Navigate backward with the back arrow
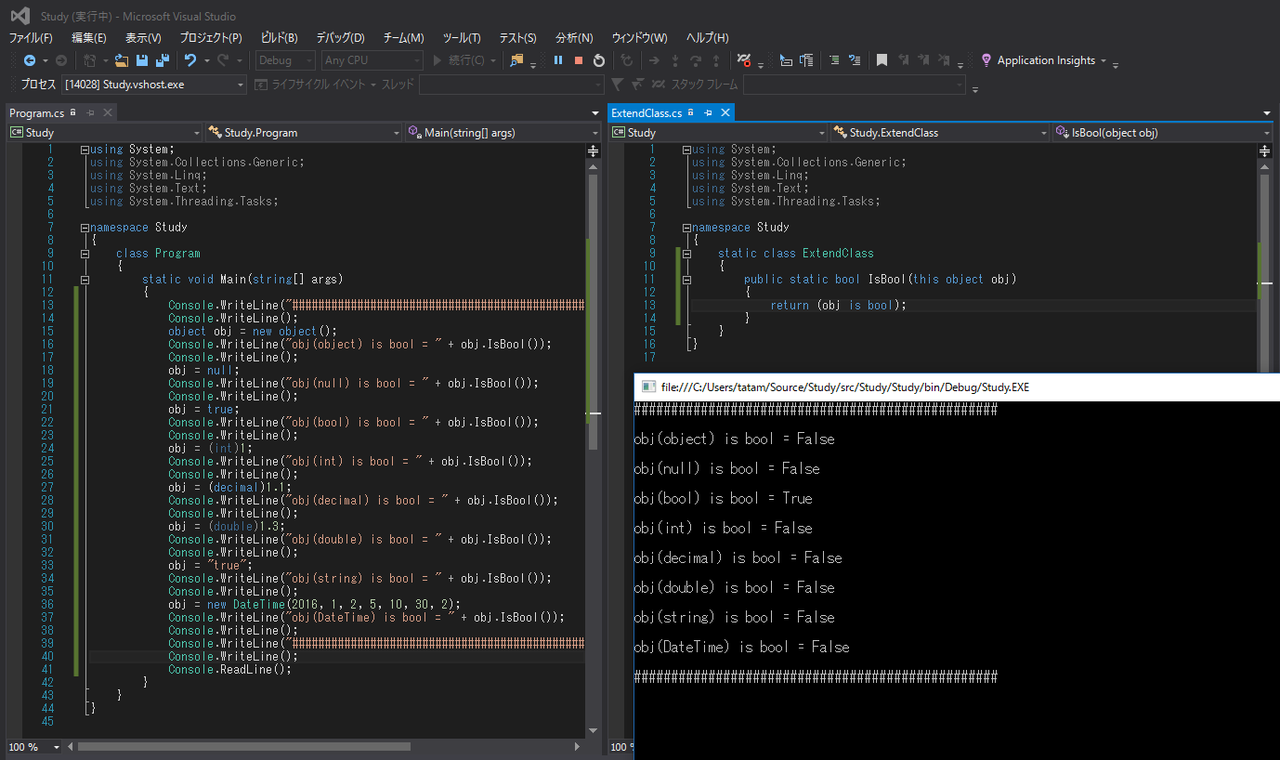This screenshot has width=1280, height=760. (30, 61)
